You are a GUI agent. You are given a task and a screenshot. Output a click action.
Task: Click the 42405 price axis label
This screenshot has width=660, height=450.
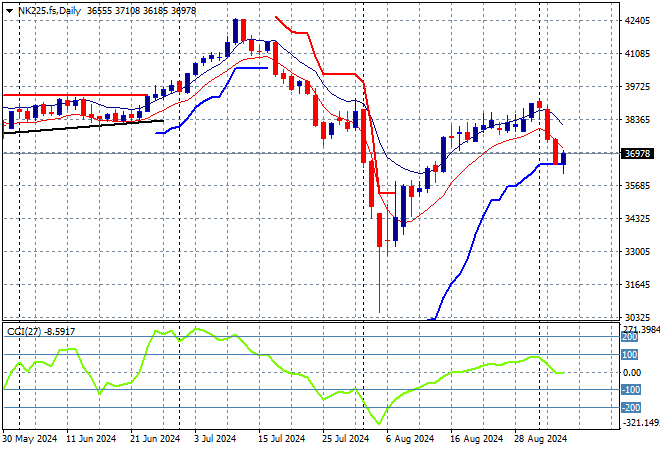(x=637, y=21)
